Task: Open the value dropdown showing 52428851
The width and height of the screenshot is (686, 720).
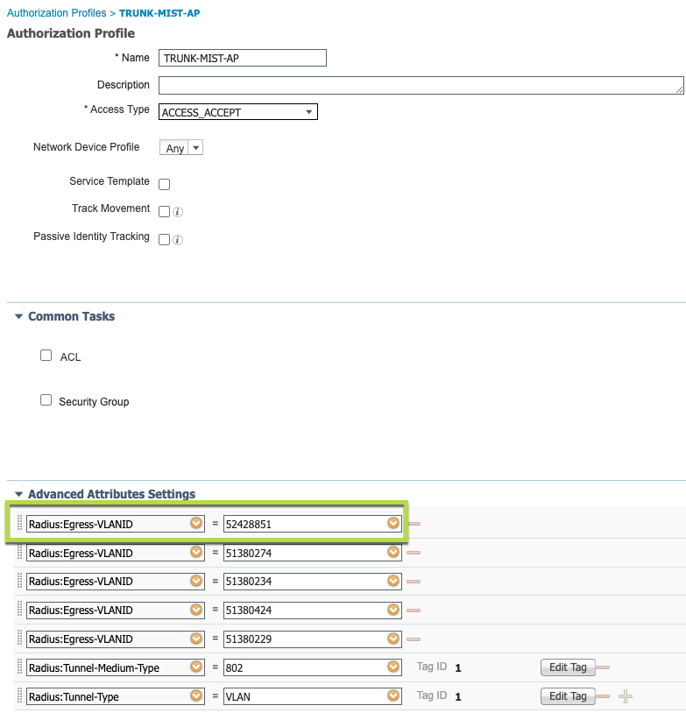Action: pos(393,523)
